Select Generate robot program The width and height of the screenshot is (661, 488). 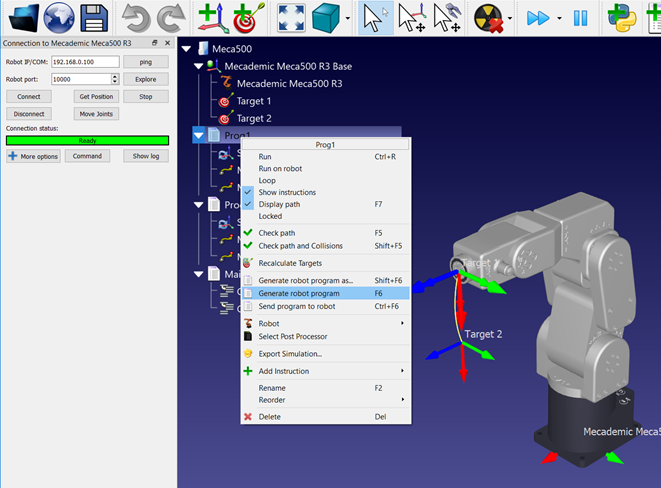click(299, 294)
